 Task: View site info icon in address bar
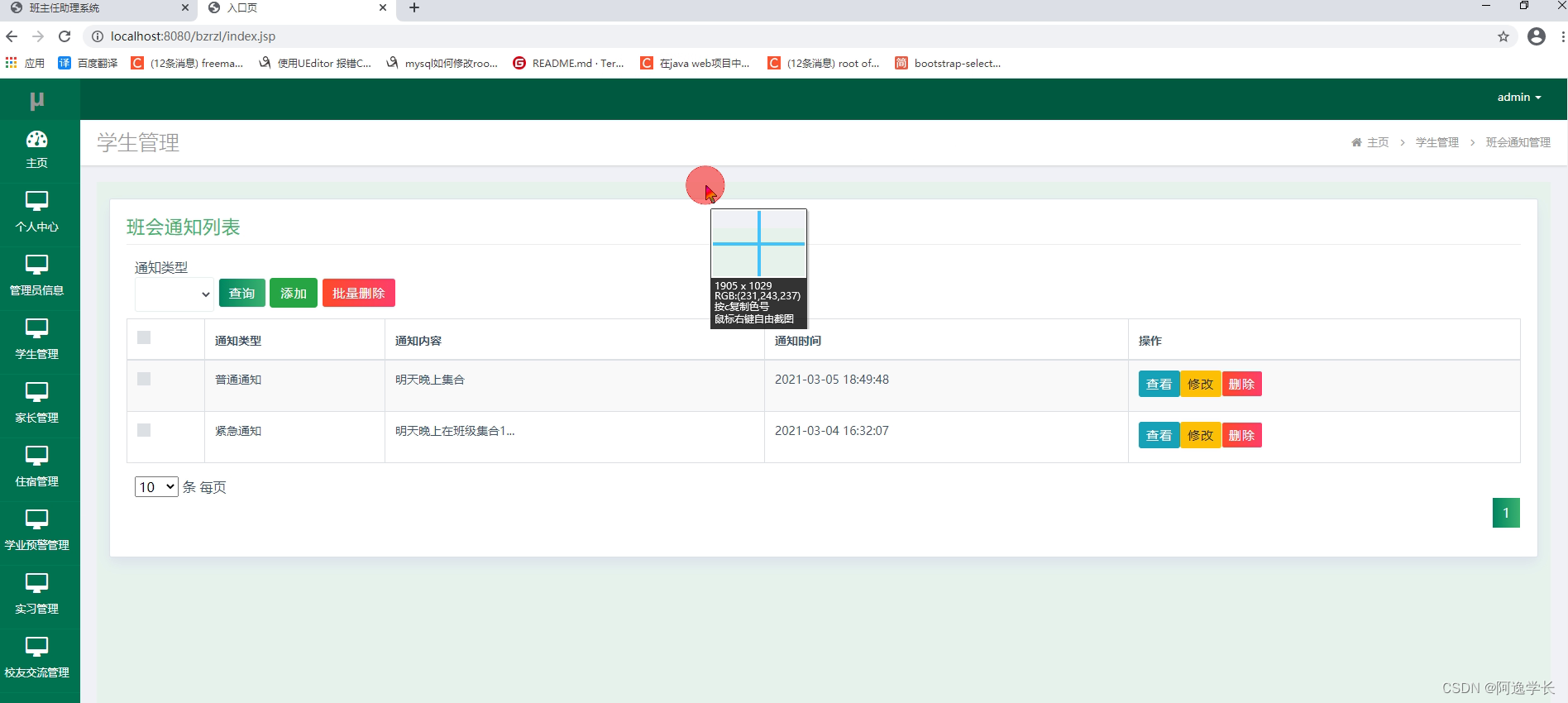click(97, 36)
